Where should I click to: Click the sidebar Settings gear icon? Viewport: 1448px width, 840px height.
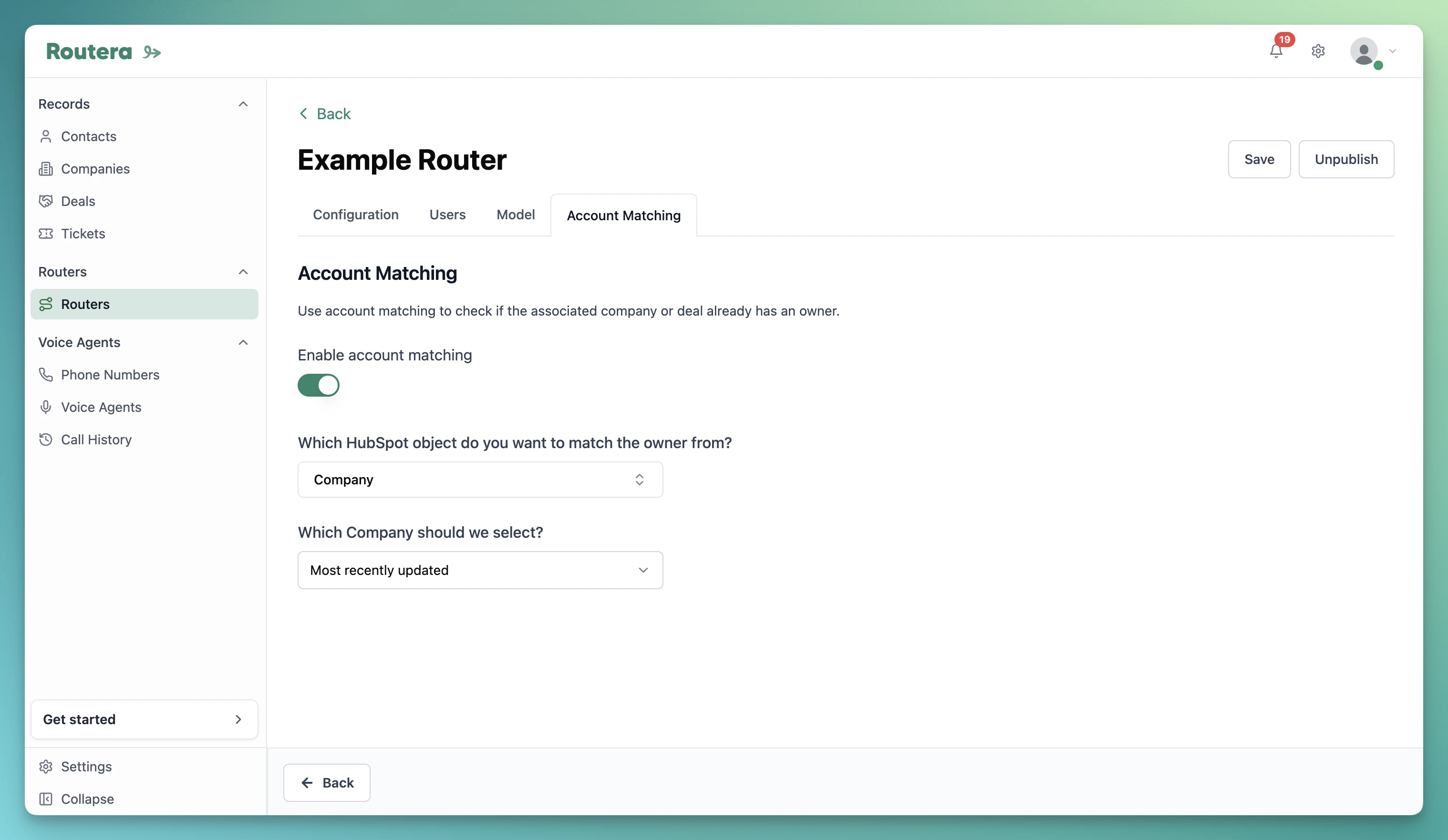(x=46, y=767)
